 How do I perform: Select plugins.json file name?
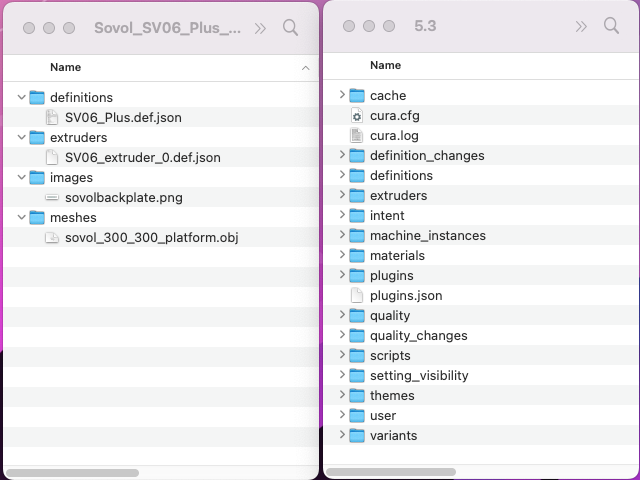pos(406,296)
